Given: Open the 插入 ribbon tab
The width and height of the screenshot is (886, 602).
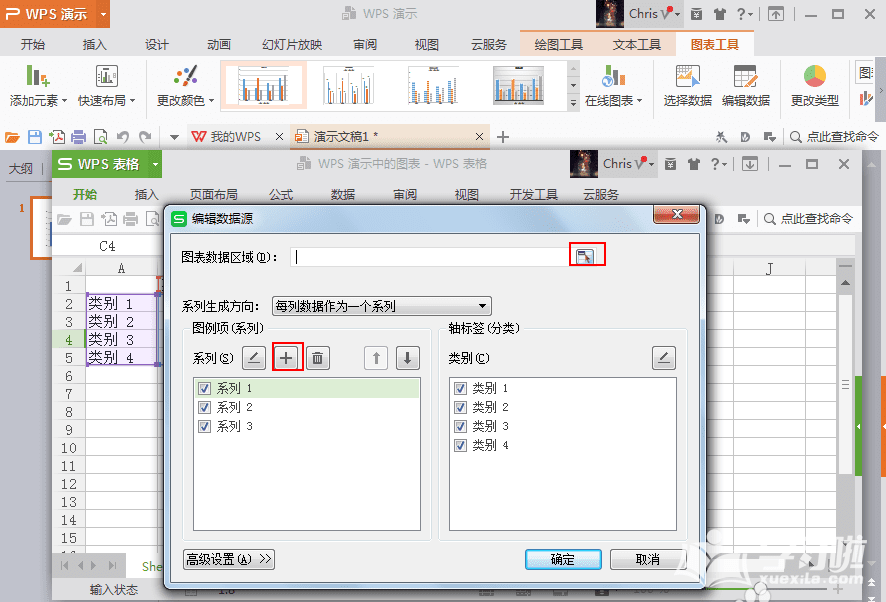Looking at the screenshot, I should pyautogui.click(x=95, y=44).
